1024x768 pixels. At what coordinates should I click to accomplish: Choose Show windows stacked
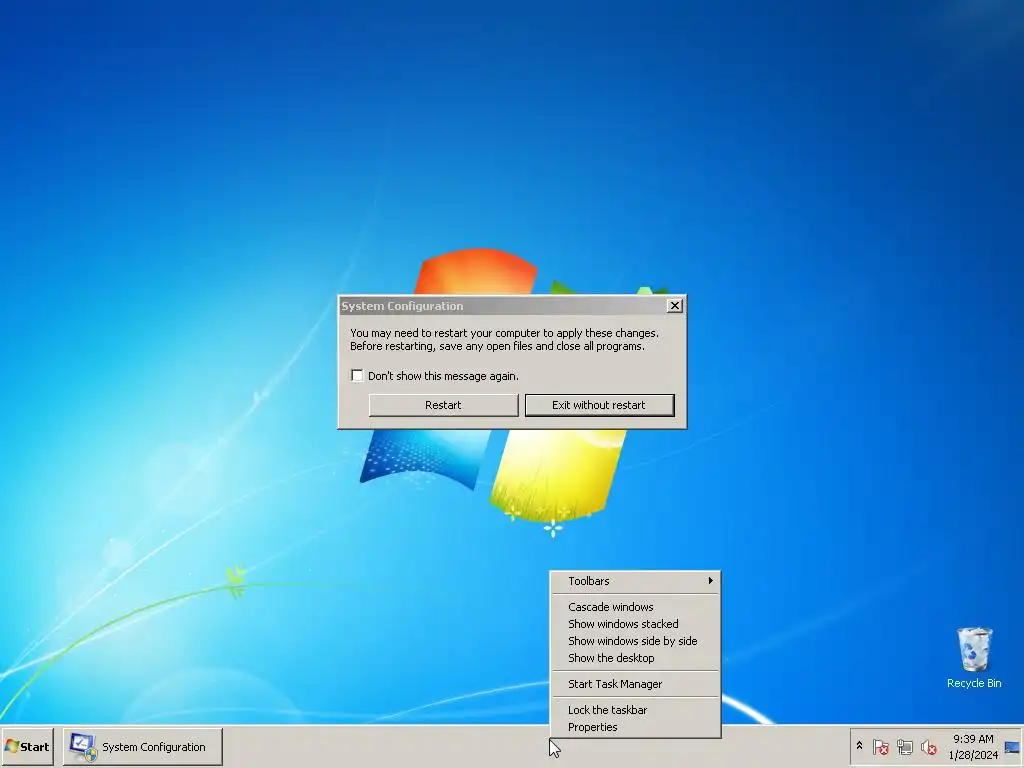click(x=635, y=624)
